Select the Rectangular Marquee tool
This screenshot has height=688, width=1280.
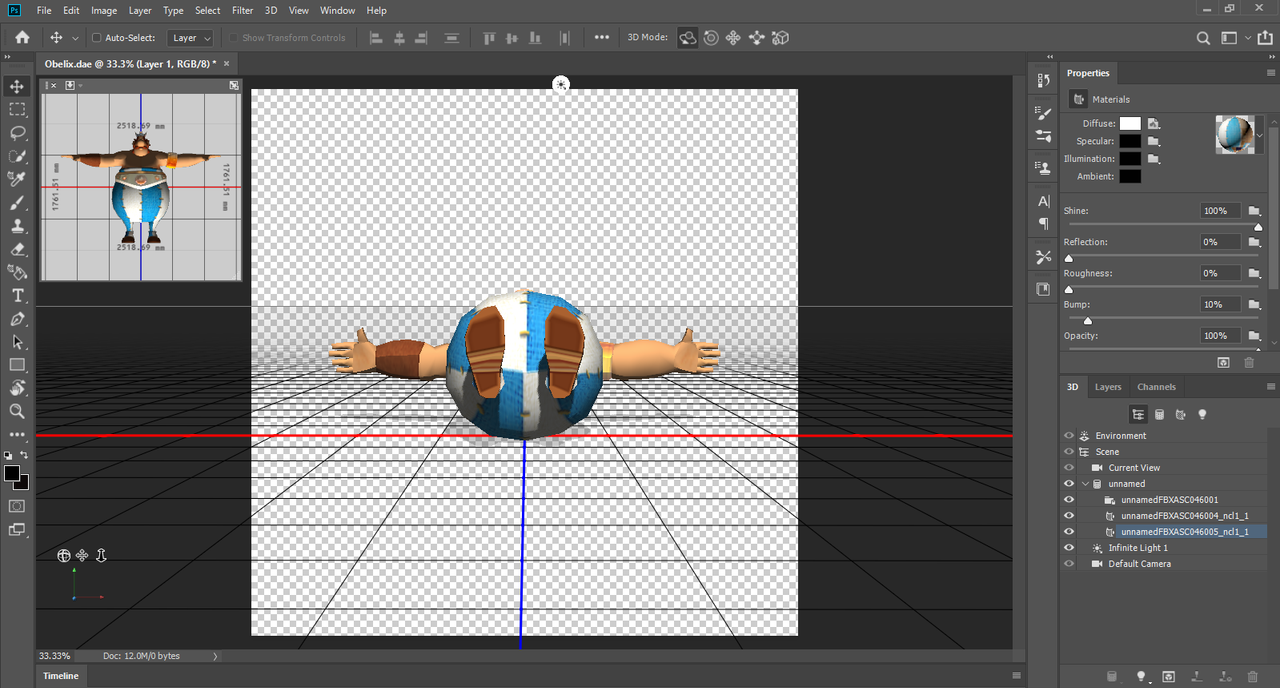(17, 110)
